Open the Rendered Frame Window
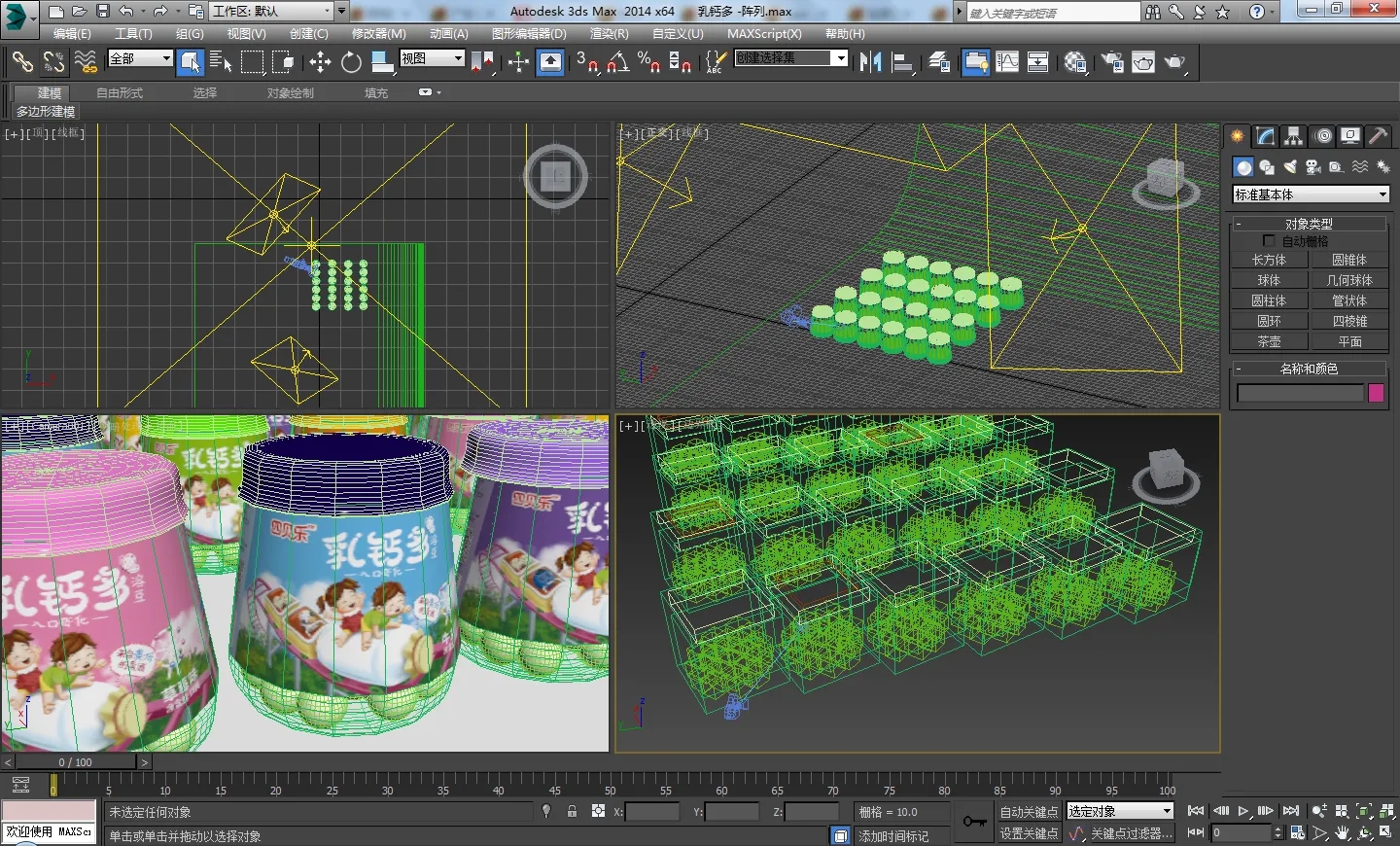 pos(1143,62)
